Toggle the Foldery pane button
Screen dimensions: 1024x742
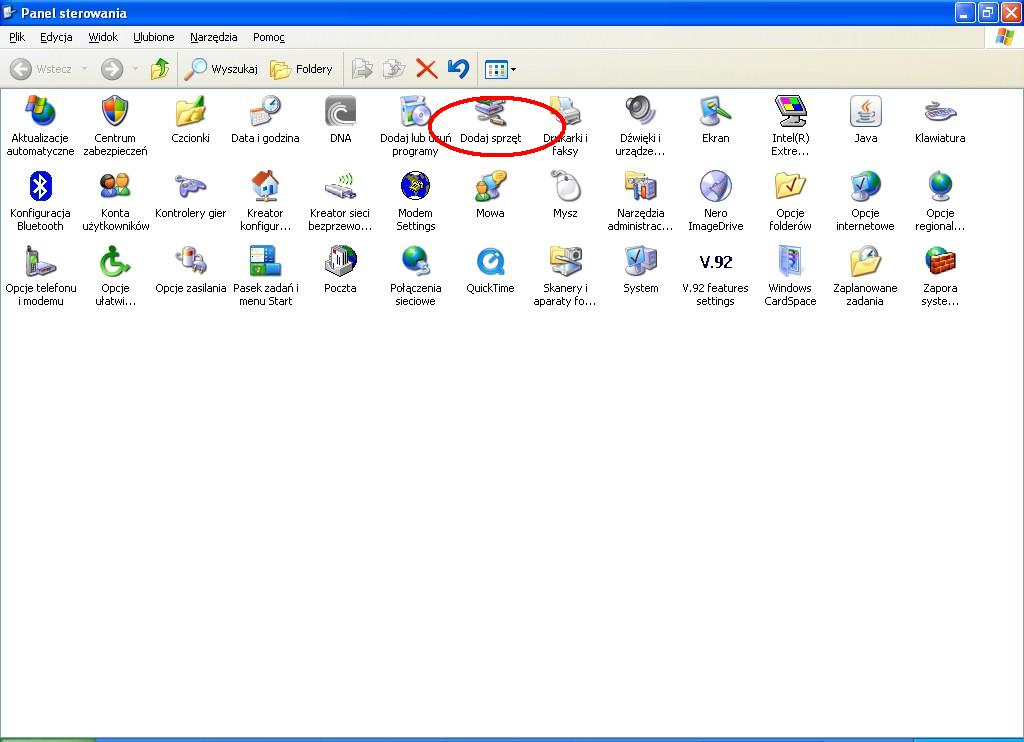(x=301, y=69)
